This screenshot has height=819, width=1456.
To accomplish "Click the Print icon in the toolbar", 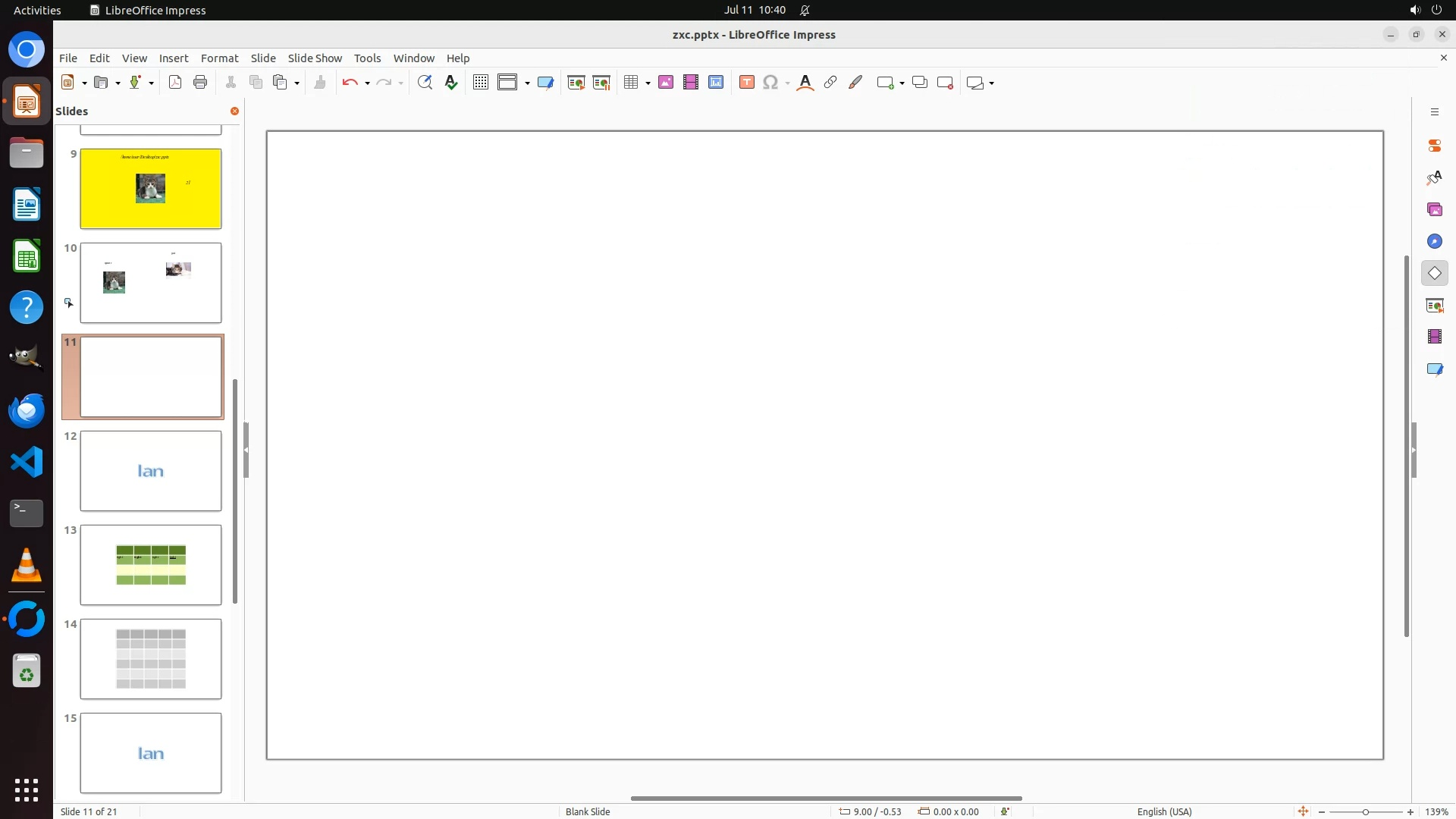I will pos(200,83).
